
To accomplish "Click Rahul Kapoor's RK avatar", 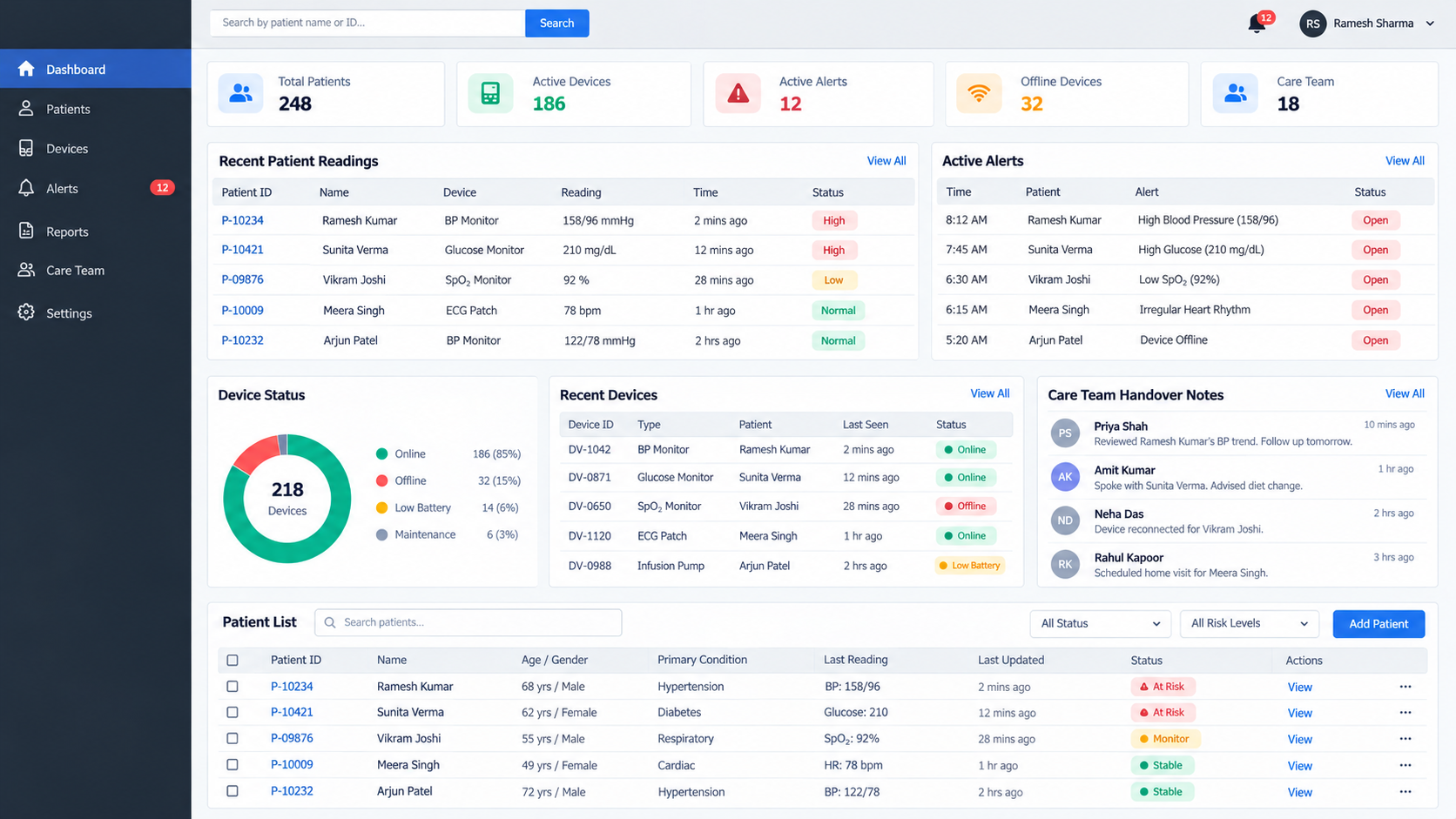I will [x=1065, y=564].
